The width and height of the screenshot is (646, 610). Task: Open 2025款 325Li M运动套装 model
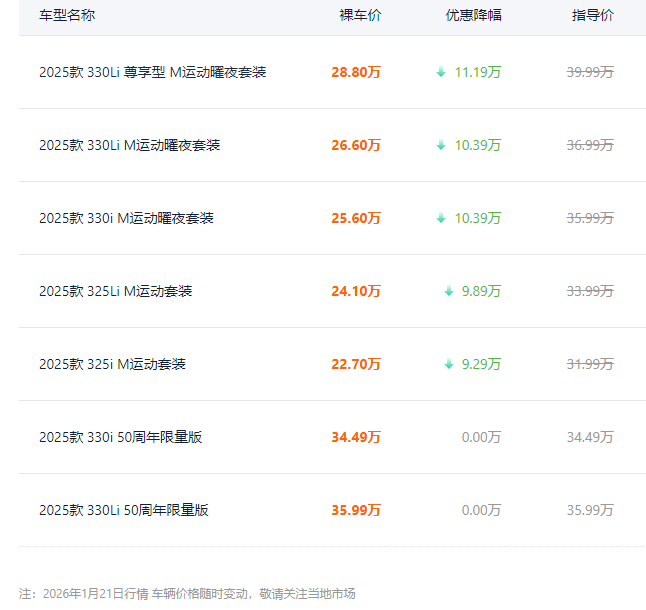coord(115,291)
